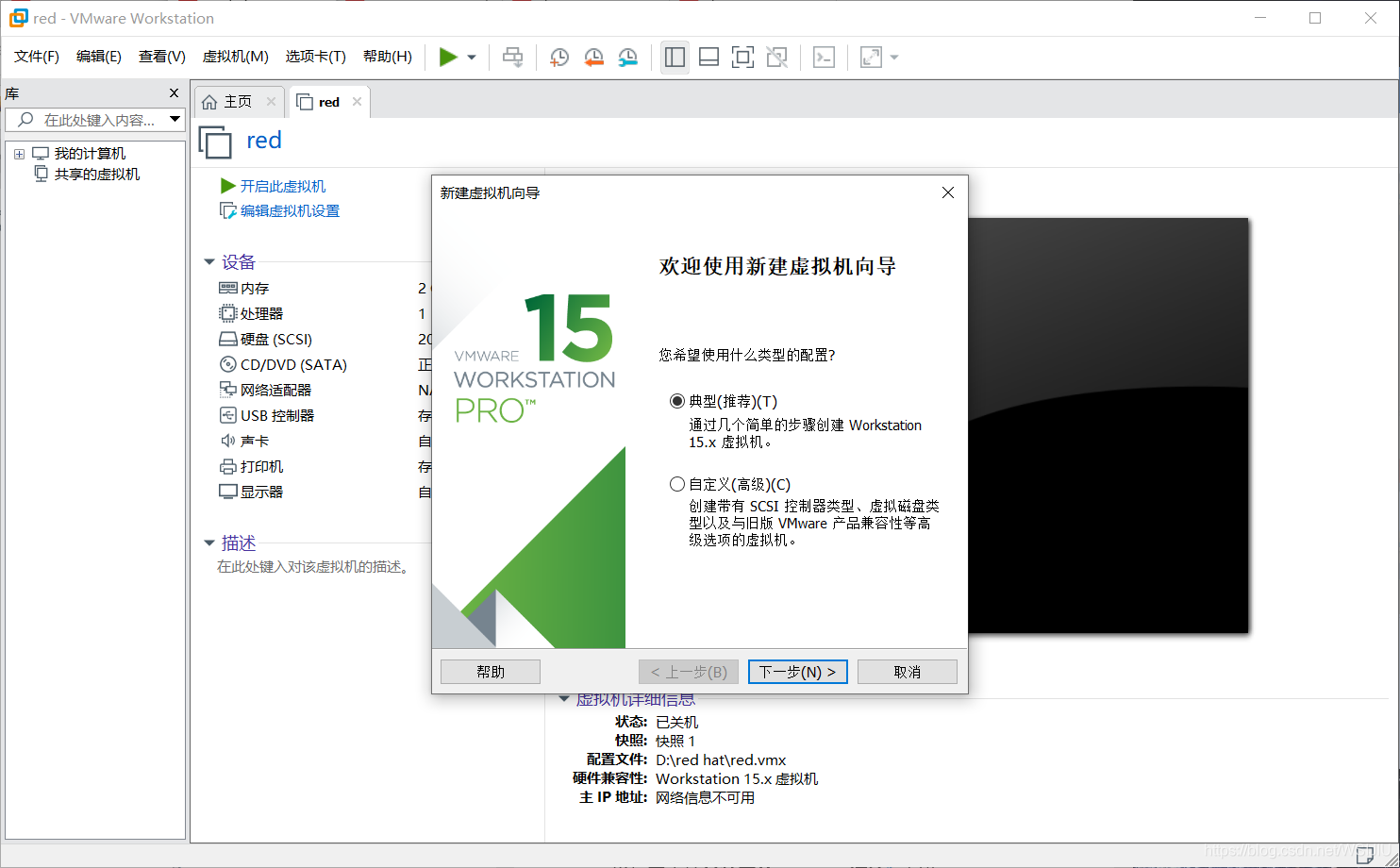Image resolution: width=1400 pixels, height=868 pixels.
Task: Click the stretch guest display icon
Action: point(871,58)
